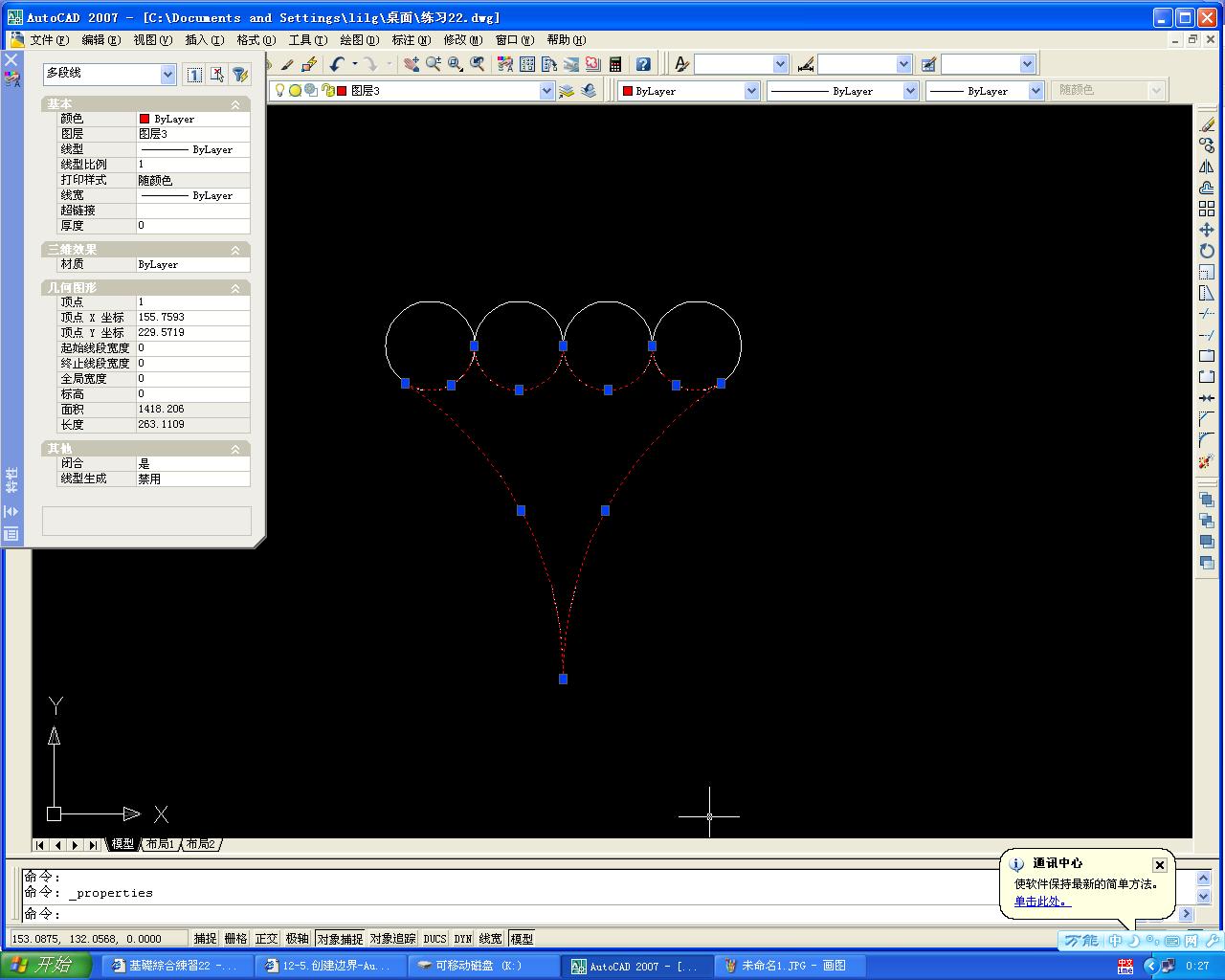Select the Move tool
Image resolution: width=1225 pixels, height=980 pixels.
point(1207,230)
